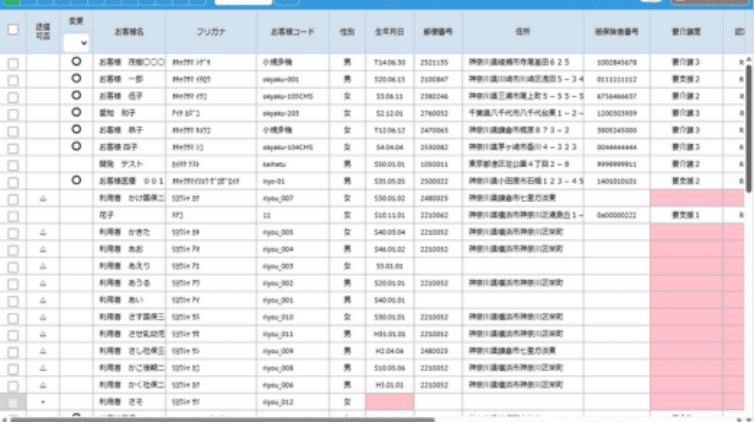This screenshot has width=754, height=422.
Task: Click birth date cell H31.01.01
Action: (x=390, y=334)
